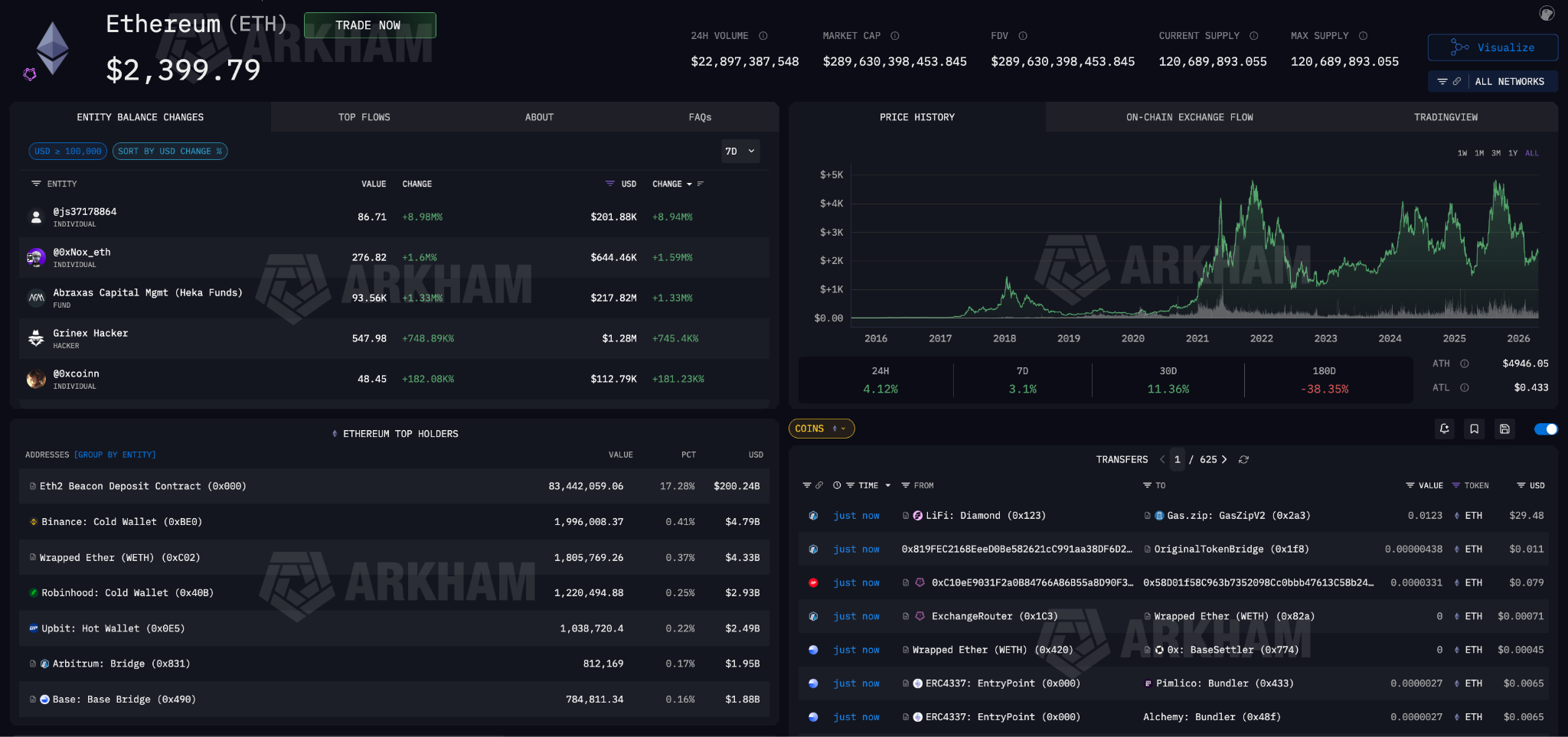This screenshot has width=1568, height=737.
Task: Open the Visualize graph view
Action: click(x=1492, y=47)
